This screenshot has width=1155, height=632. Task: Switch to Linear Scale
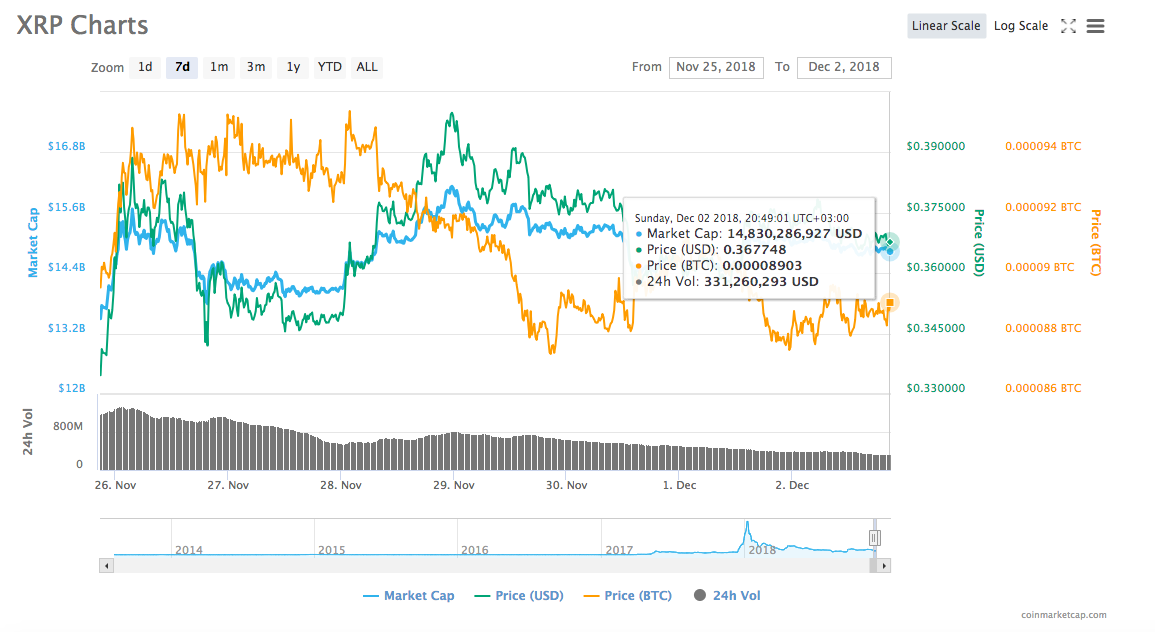pos(946,26)
